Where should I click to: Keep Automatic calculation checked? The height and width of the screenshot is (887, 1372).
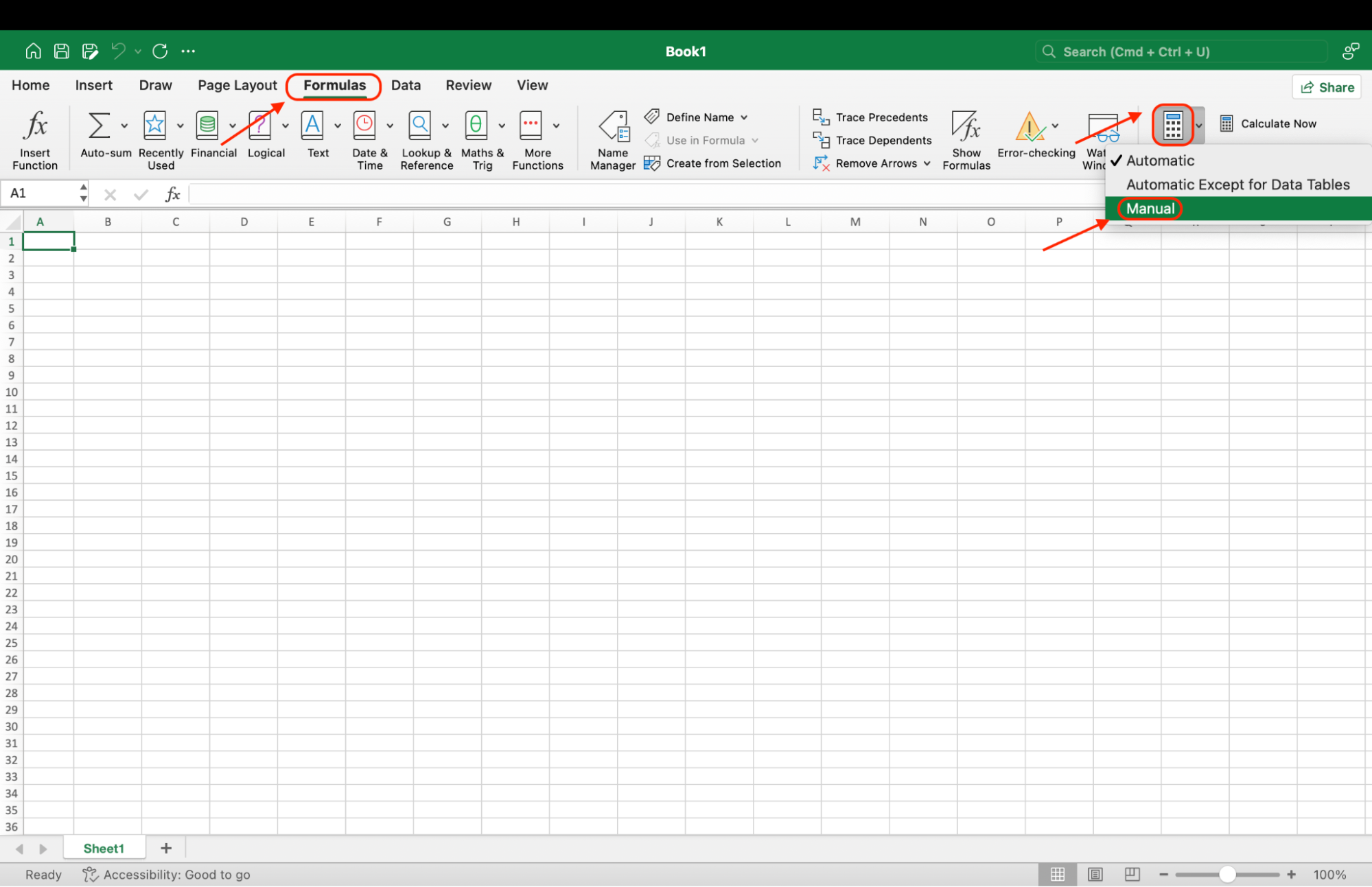(1161, 161)
